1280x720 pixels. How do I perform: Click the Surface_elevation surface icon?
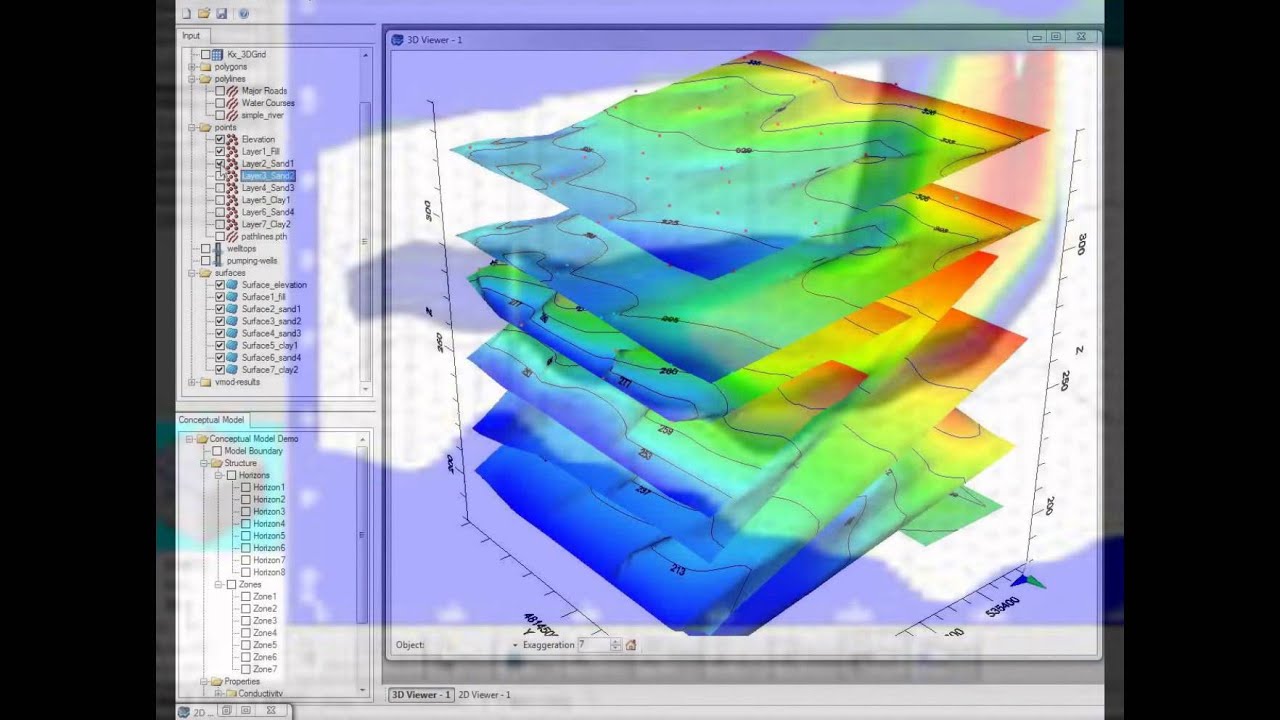click(x=232, y=285)
